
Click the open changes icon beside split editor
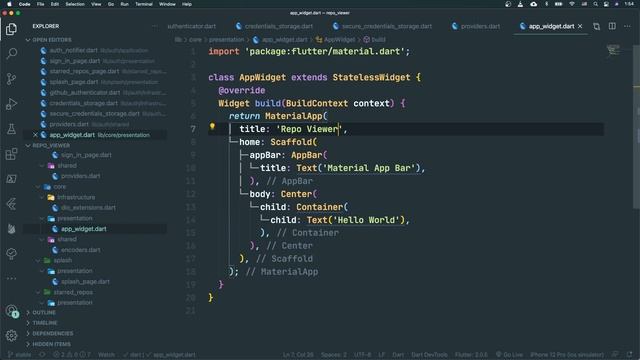pyautogui.click(x=597, y=26)
